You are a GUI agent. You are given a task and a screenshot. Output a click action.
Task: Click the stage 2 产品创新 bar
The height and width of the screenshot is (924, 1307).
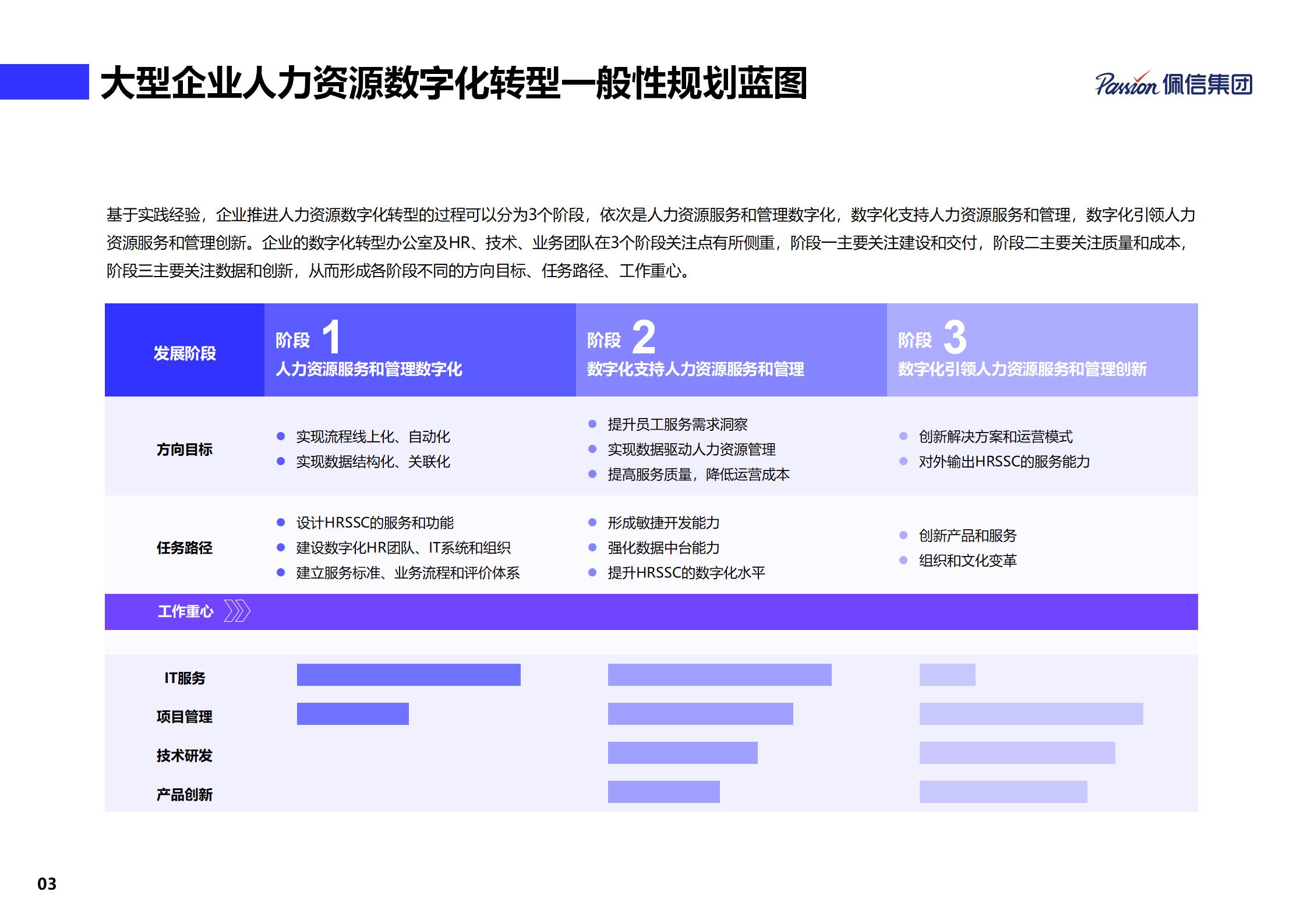click(x=663, y=792)
